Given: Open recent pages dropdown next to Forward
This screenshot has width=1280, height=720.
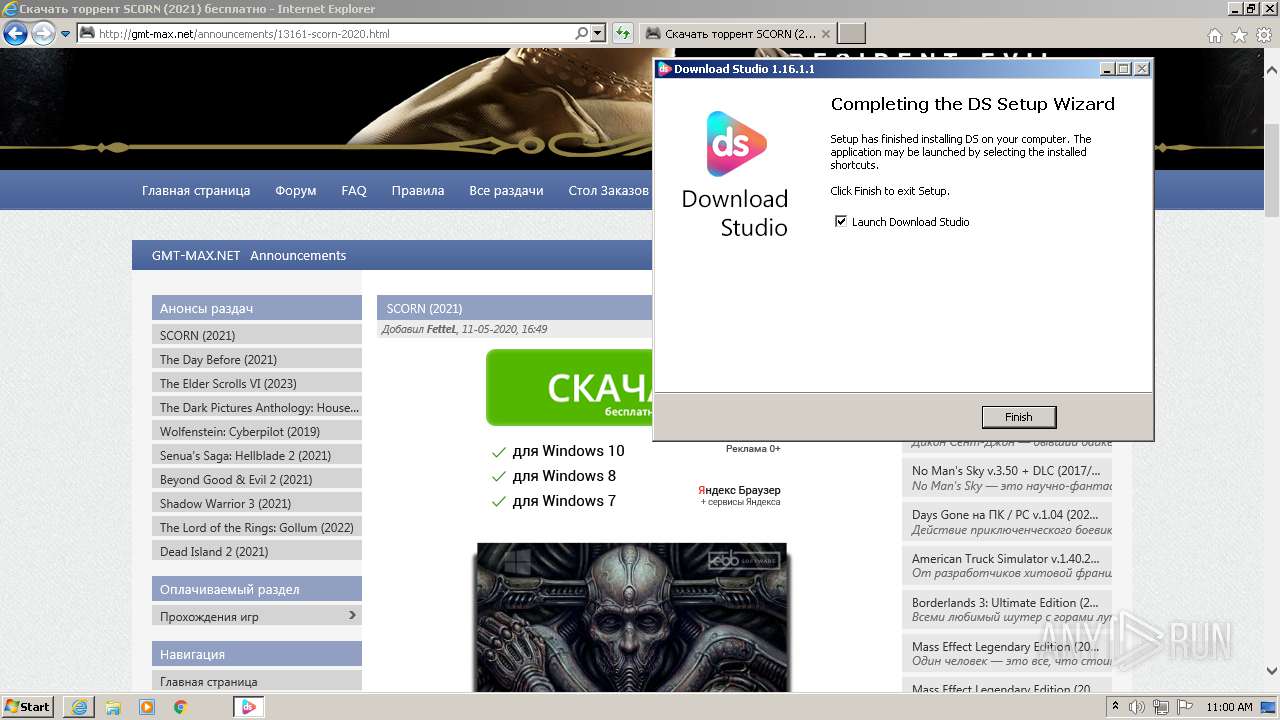Looking at the screenshot, I should 65,33.
